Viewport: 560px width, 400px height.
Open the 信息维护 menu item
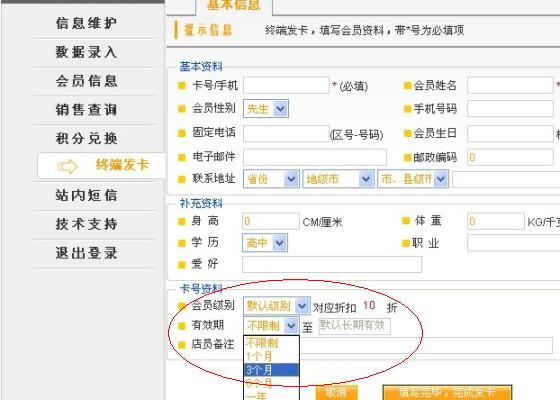tap(86, 23)
